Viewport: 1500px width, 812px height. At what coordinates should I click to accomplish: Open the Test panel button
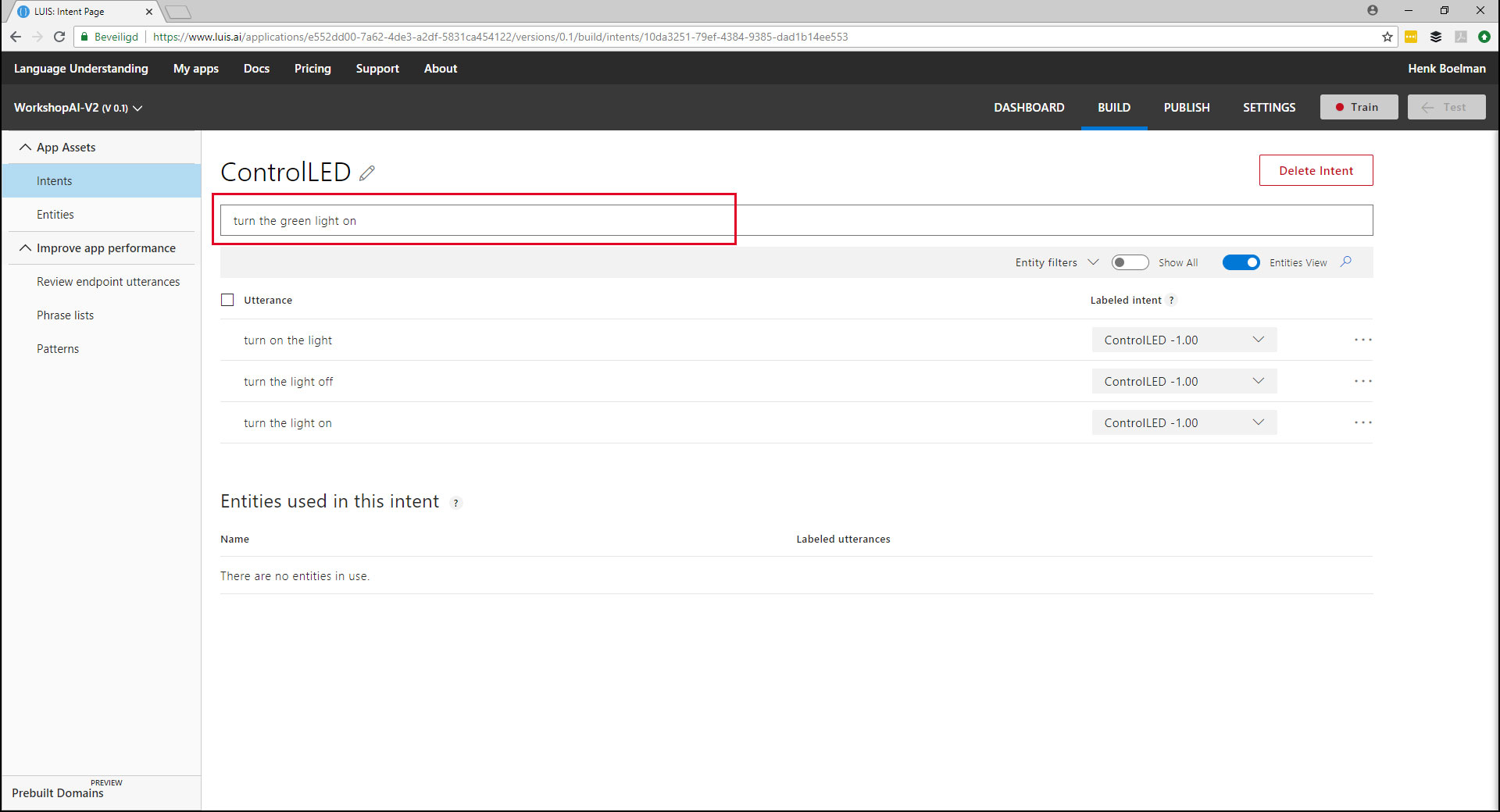(x=1447, y=107)
